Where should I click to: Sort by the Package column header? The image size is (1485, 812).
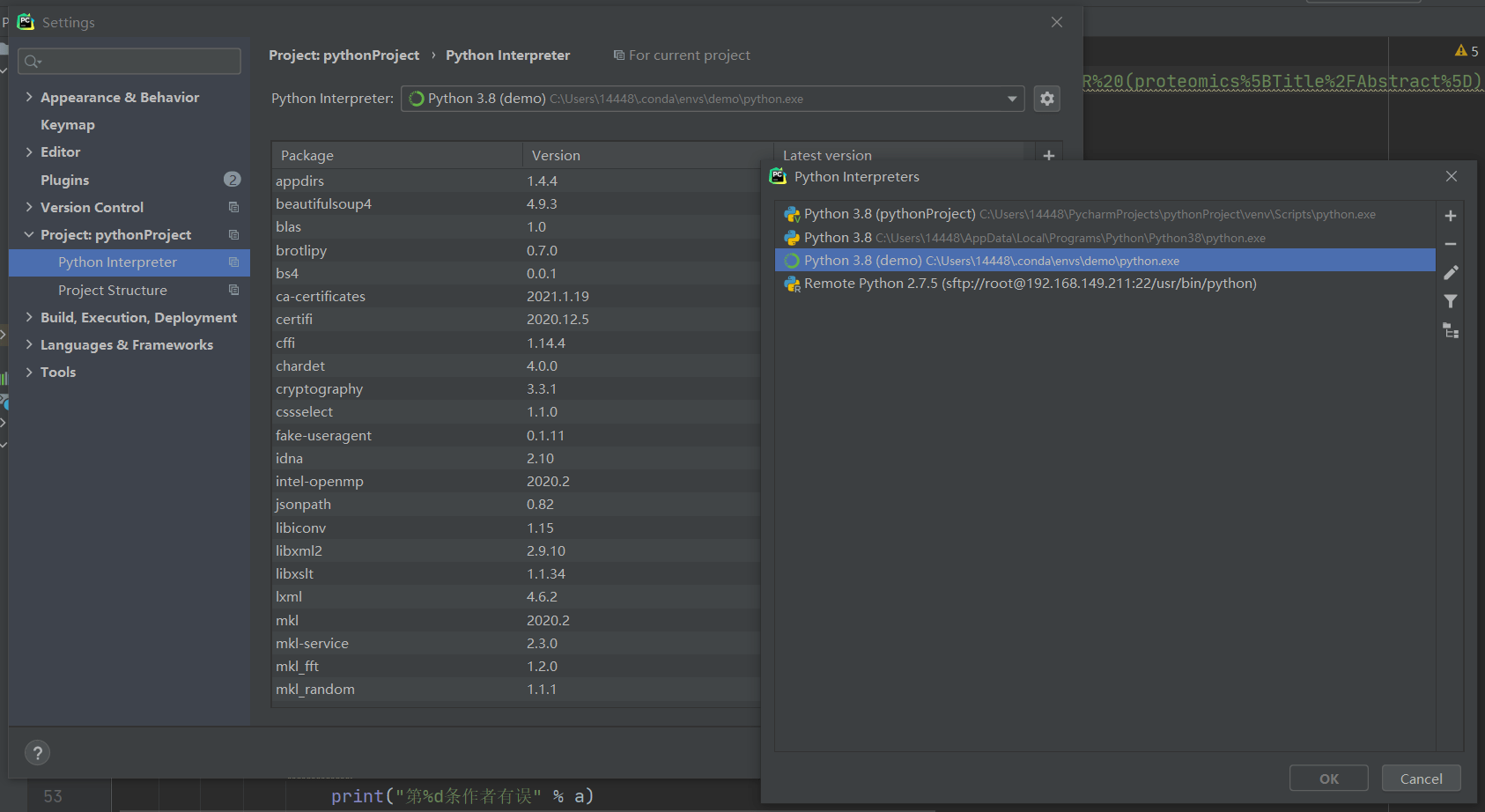coord(396,155)
